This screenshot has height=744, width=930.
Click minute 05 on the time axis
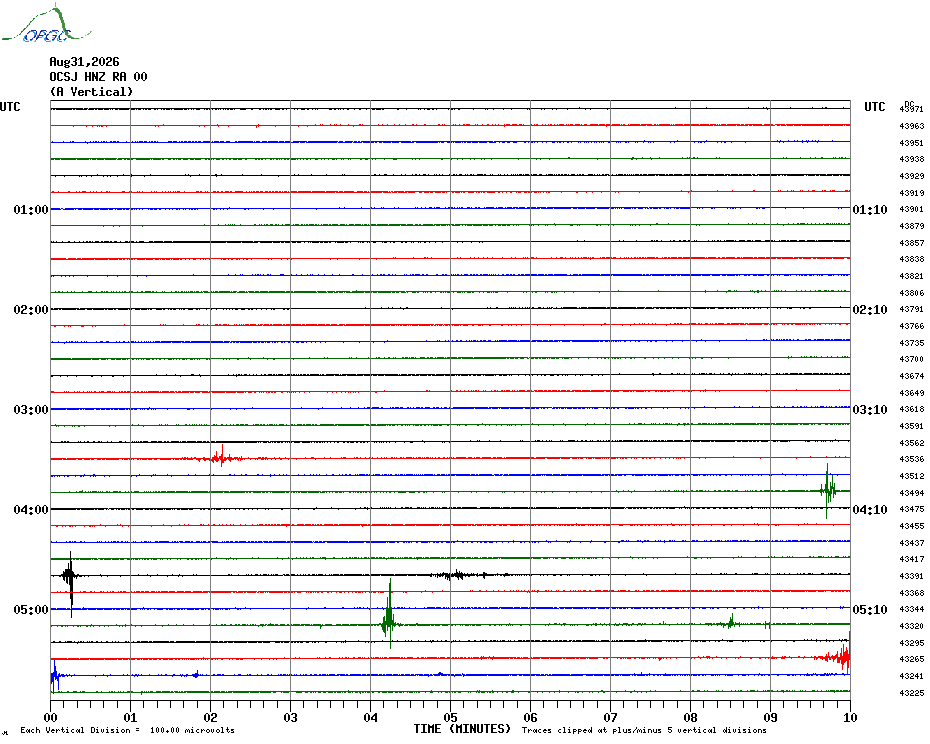click(451, 717)
